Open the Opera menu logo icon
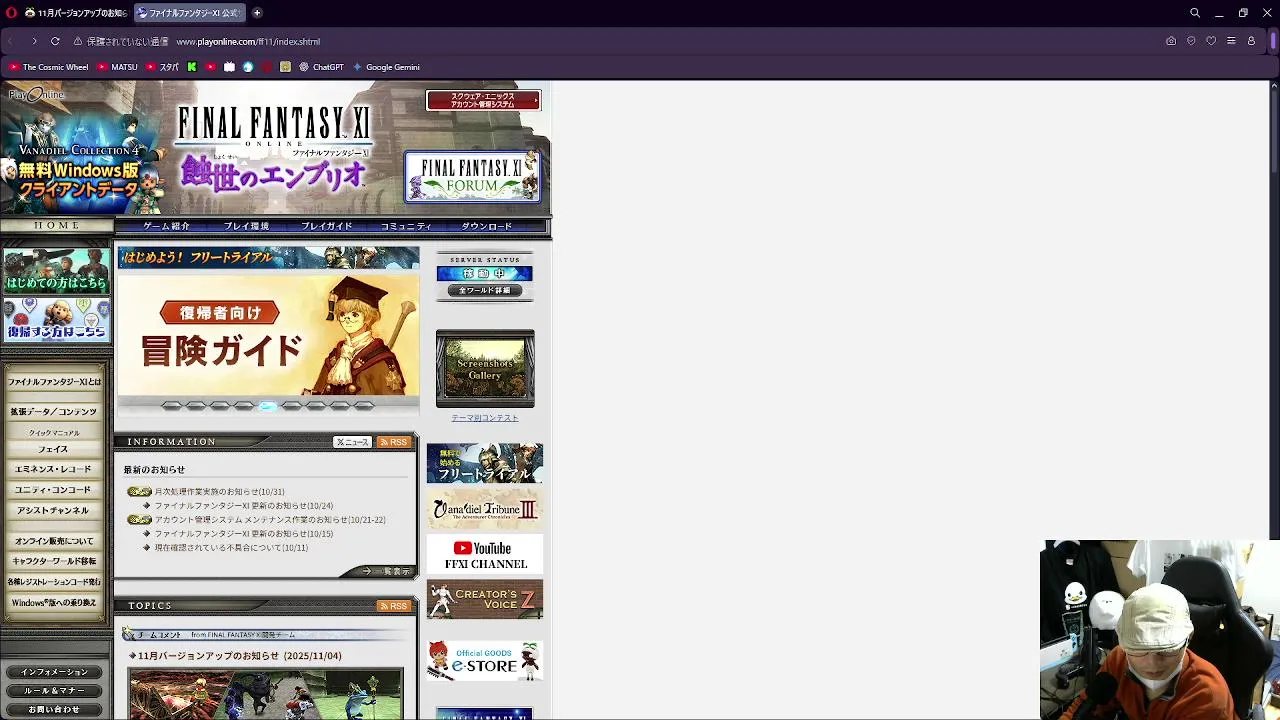The height and width of the screenshot is (720, 1280). point(9,13)
